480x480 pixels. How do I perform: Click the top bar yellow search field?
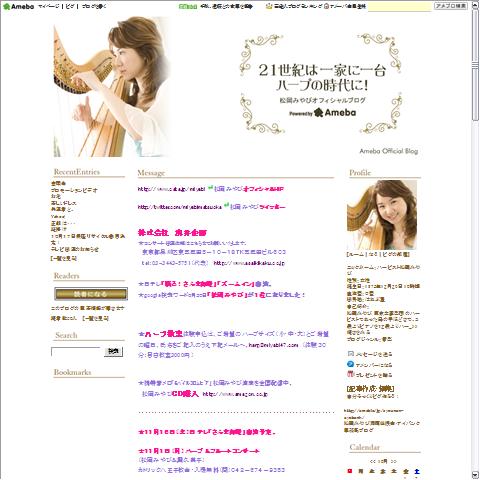(x=399, y=6)
